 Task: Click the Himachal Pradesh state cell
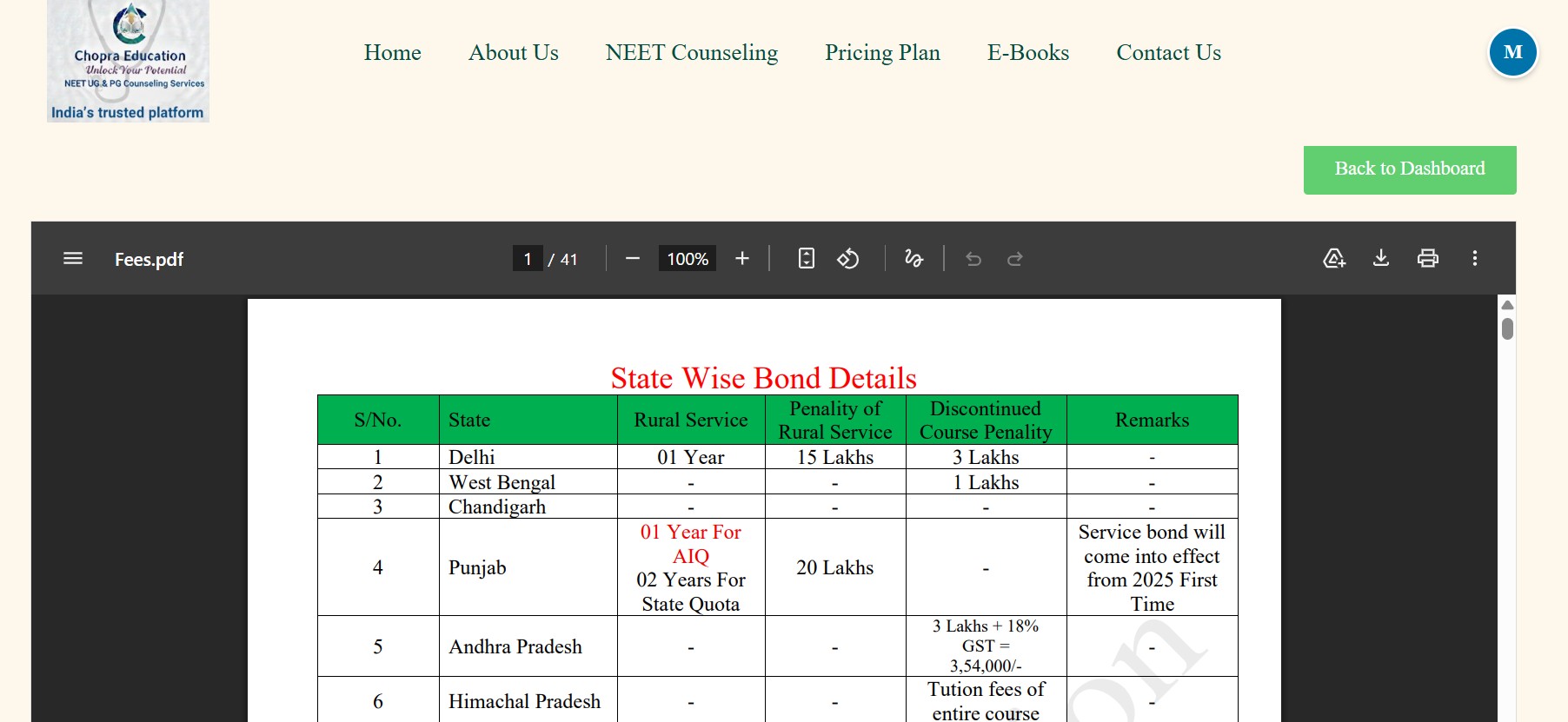[x=528, y=701]
